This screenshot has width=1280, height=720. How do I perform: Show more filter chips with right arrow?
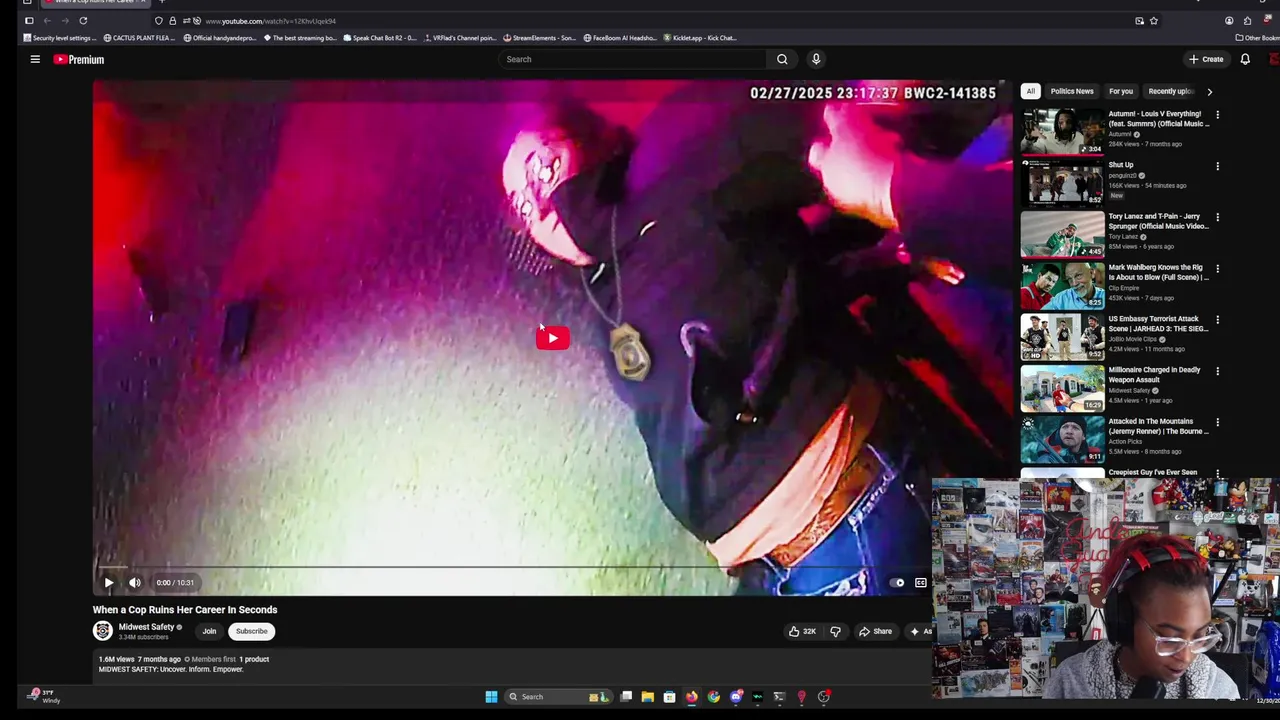[x=1209, y=91]
